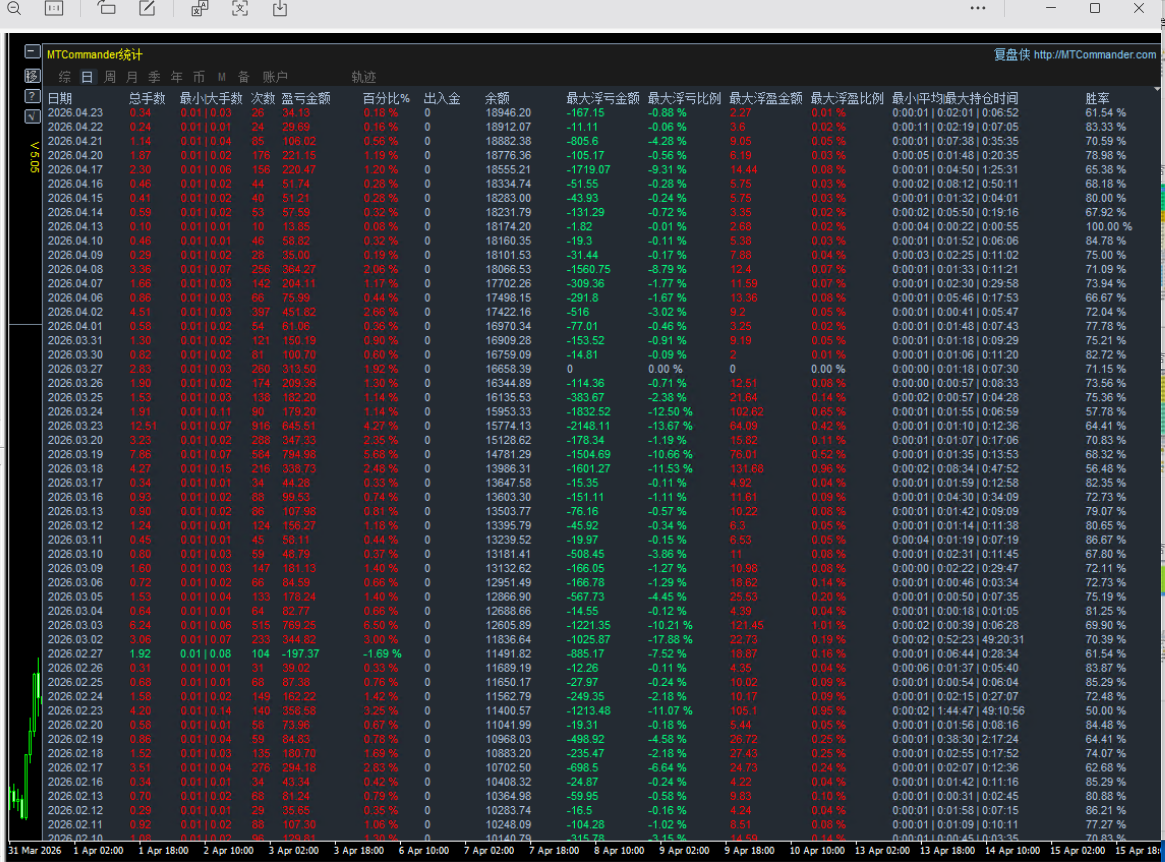This screenshot has height=862, width=1165.
Task: Switch to the 备 tab
Action: [244, 77]
